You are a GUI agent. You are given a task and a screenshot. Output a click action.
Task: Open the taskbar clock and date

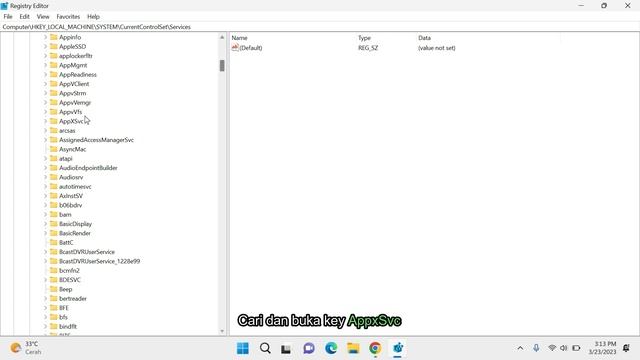[x=602, y=348]
